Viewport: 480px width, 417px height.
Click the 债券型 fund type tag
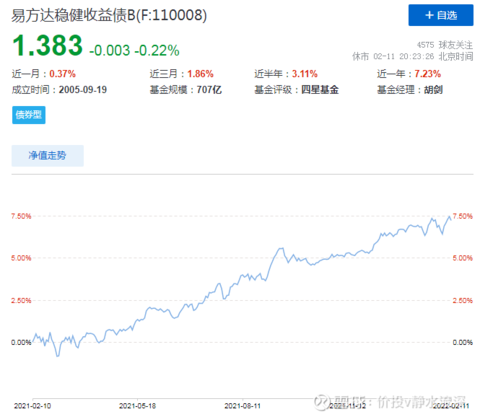click(x=29, y=115)
